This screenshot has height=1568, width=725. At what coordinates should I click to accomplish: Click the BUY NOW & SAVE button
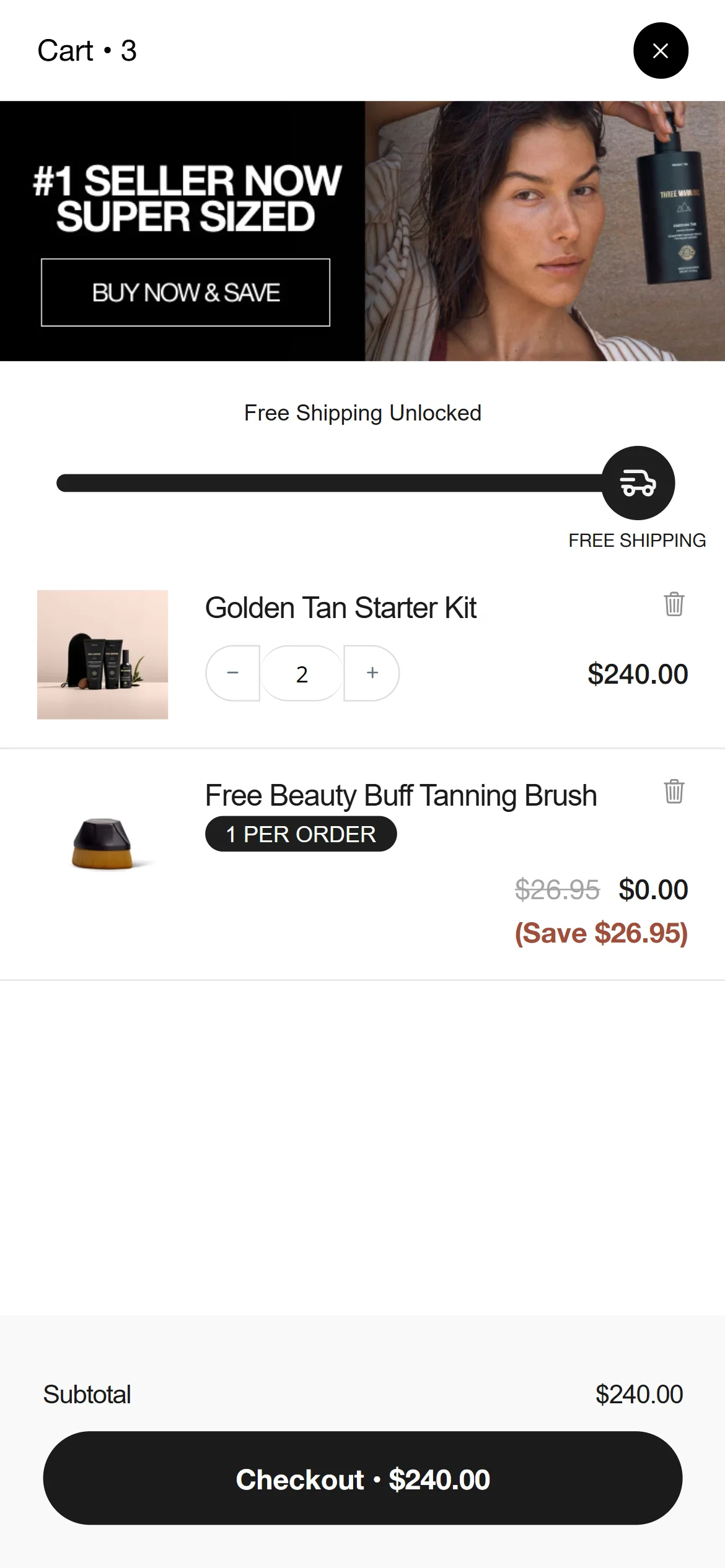tap(185, 292)
